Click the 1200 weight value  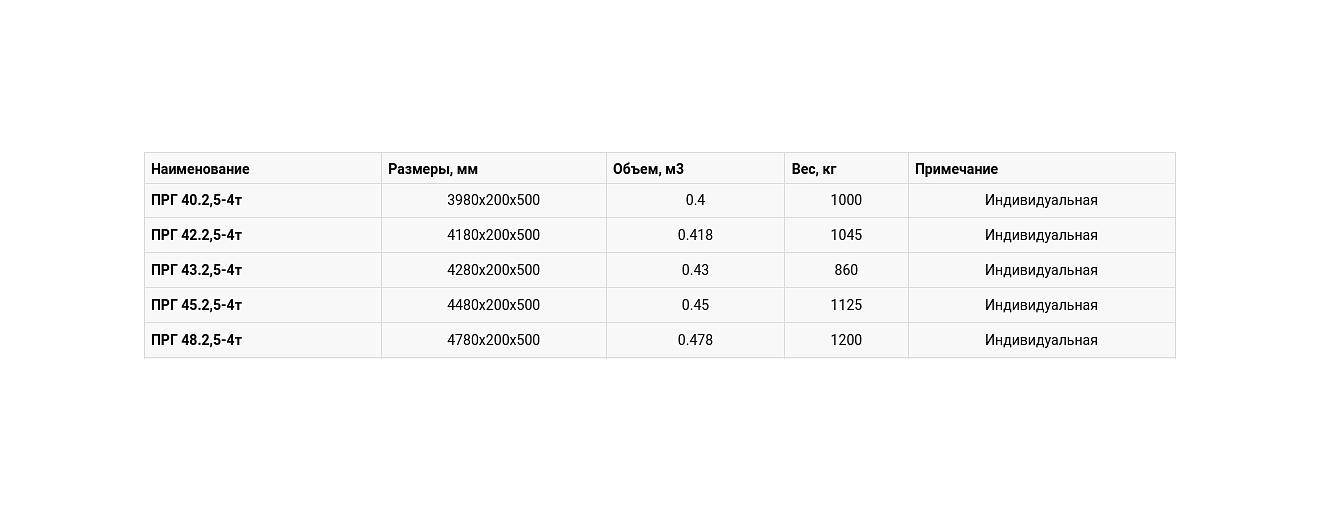(x=846, y=340)
